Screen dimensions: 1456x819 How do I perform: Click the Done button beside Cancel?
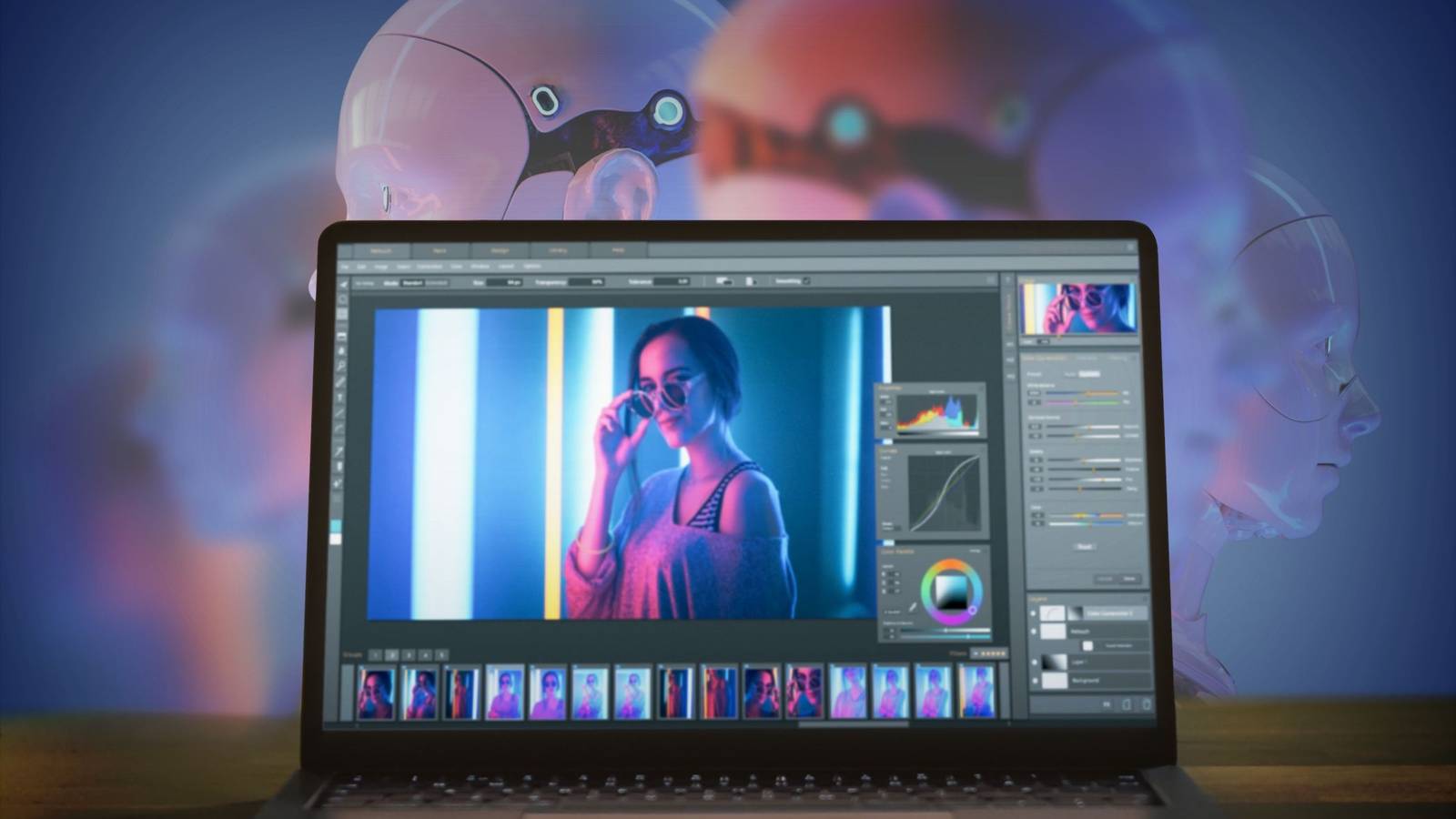pyautogui.click(x=1129, y=579)
